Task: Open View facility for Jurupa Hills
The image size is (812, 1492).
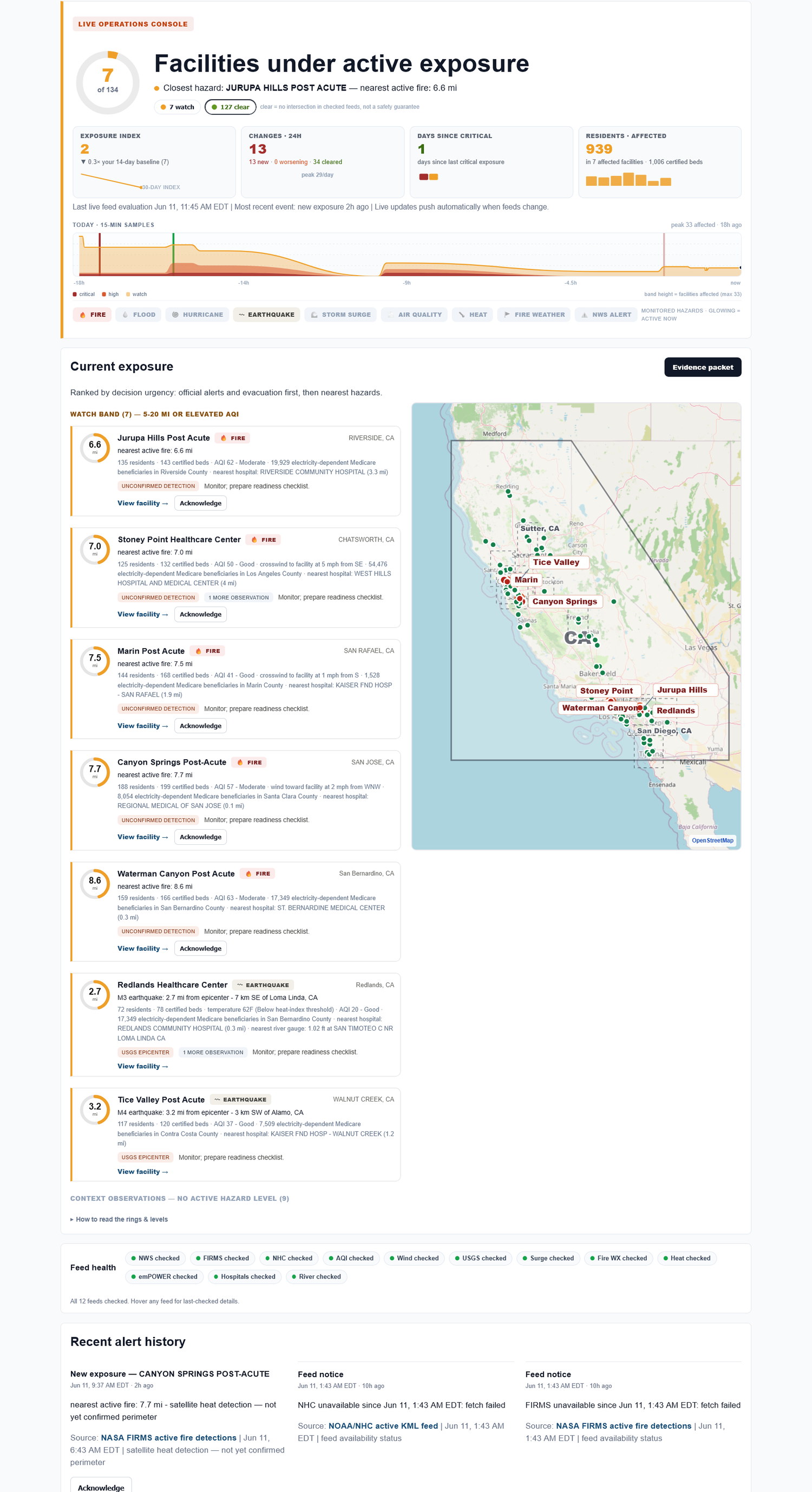Action: click(142, 503)
